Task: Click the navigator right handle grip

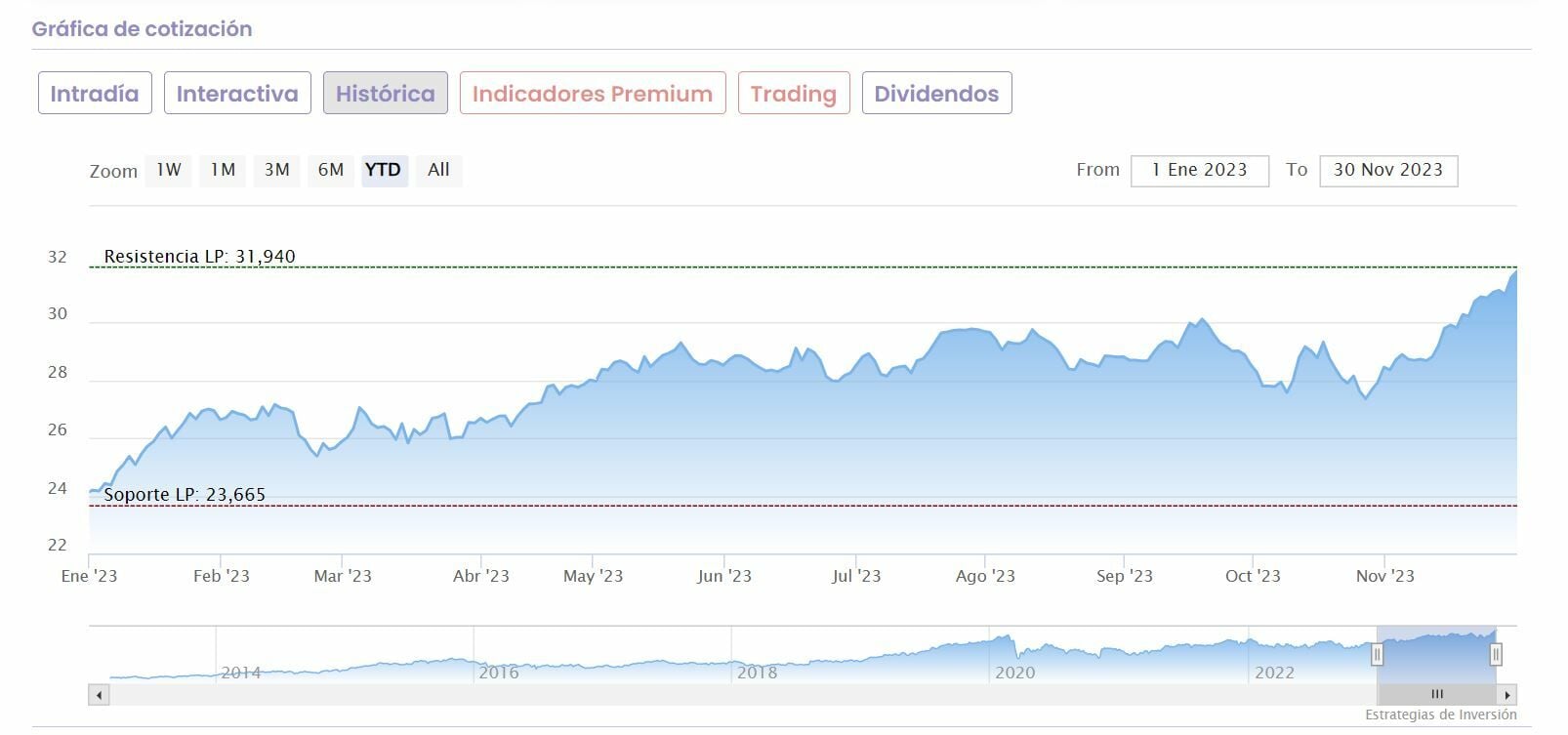Action: pos(1495,654)
